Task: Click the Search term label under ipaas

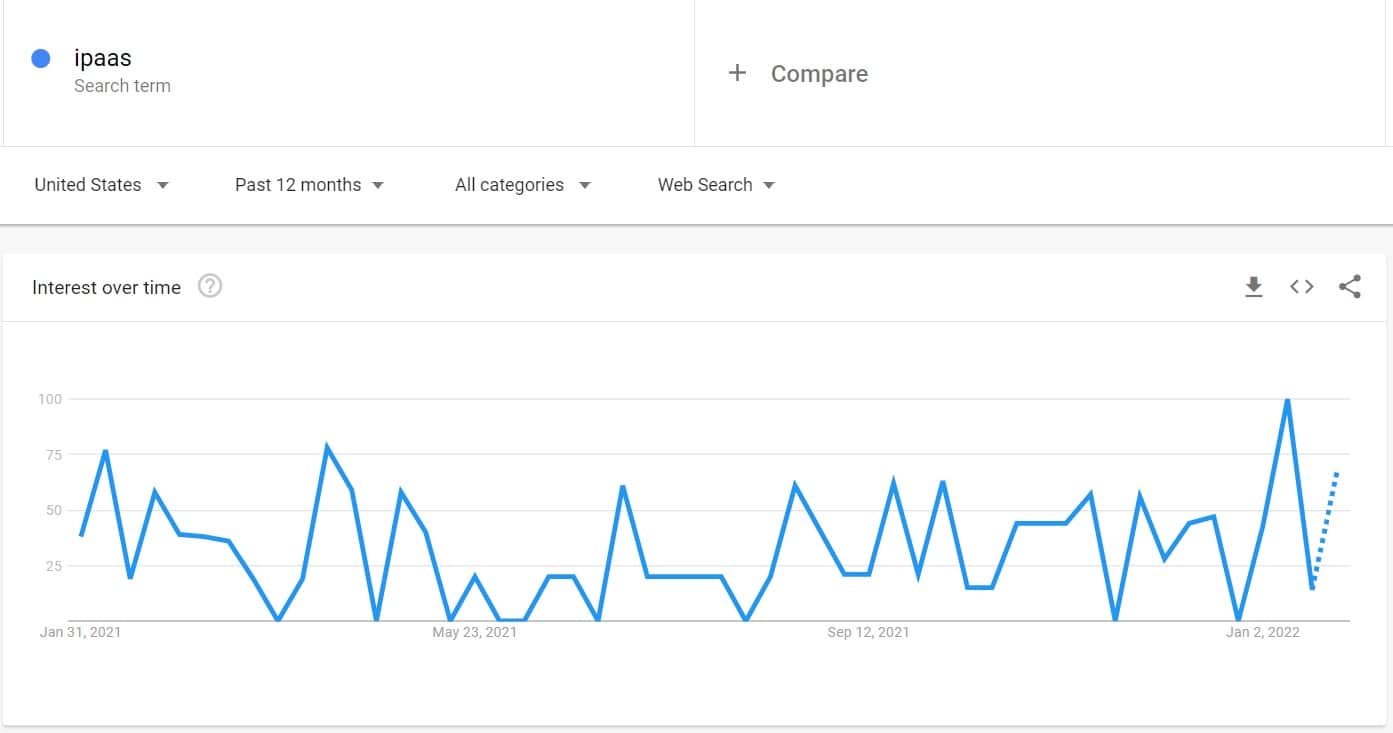Action: click(122, 86)
